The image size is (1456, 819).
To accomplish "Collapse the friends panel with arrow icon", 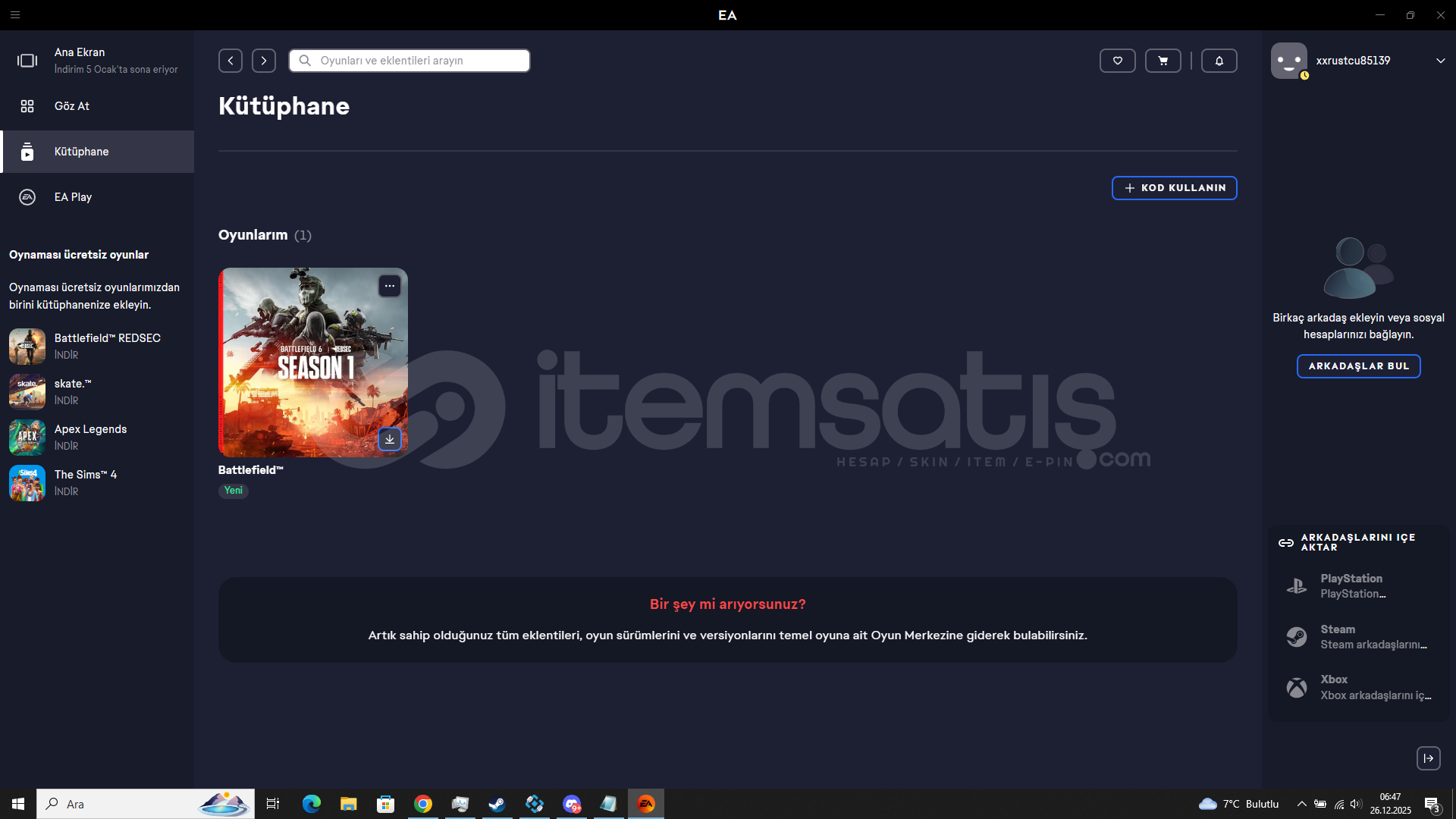I will coord(1428,758).
